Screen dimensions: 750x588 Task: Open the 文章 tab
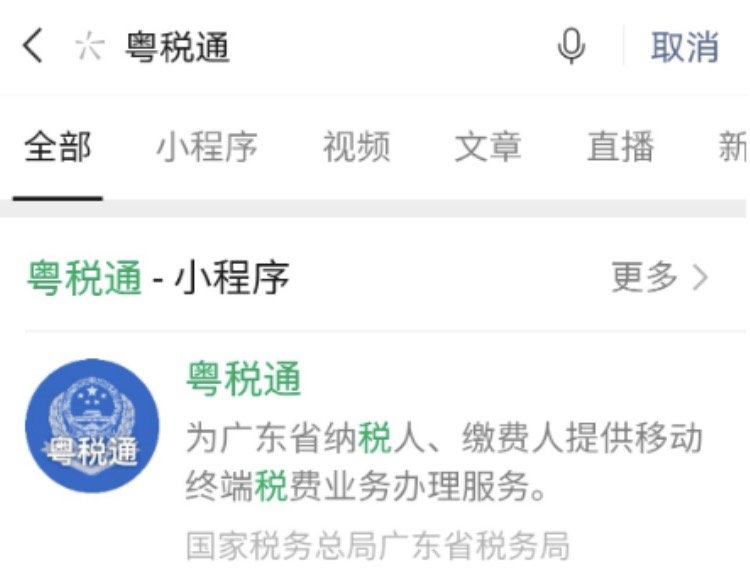[x=488, y=147]
